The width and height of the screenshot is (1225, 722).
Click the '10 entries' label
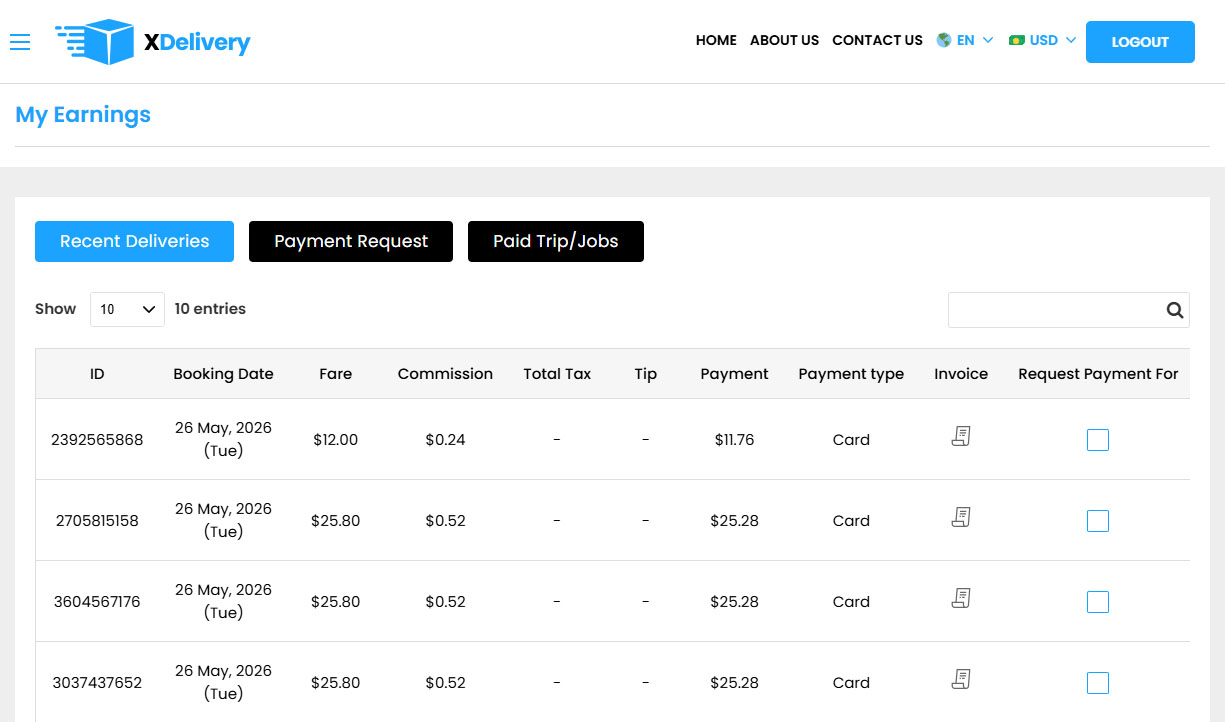click(210, 309)
